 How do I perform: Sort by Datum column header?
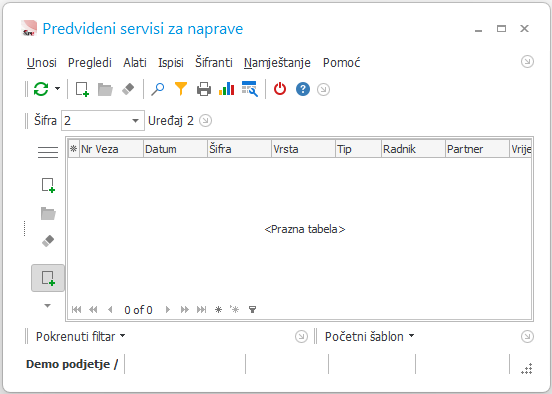pos(175,149)
